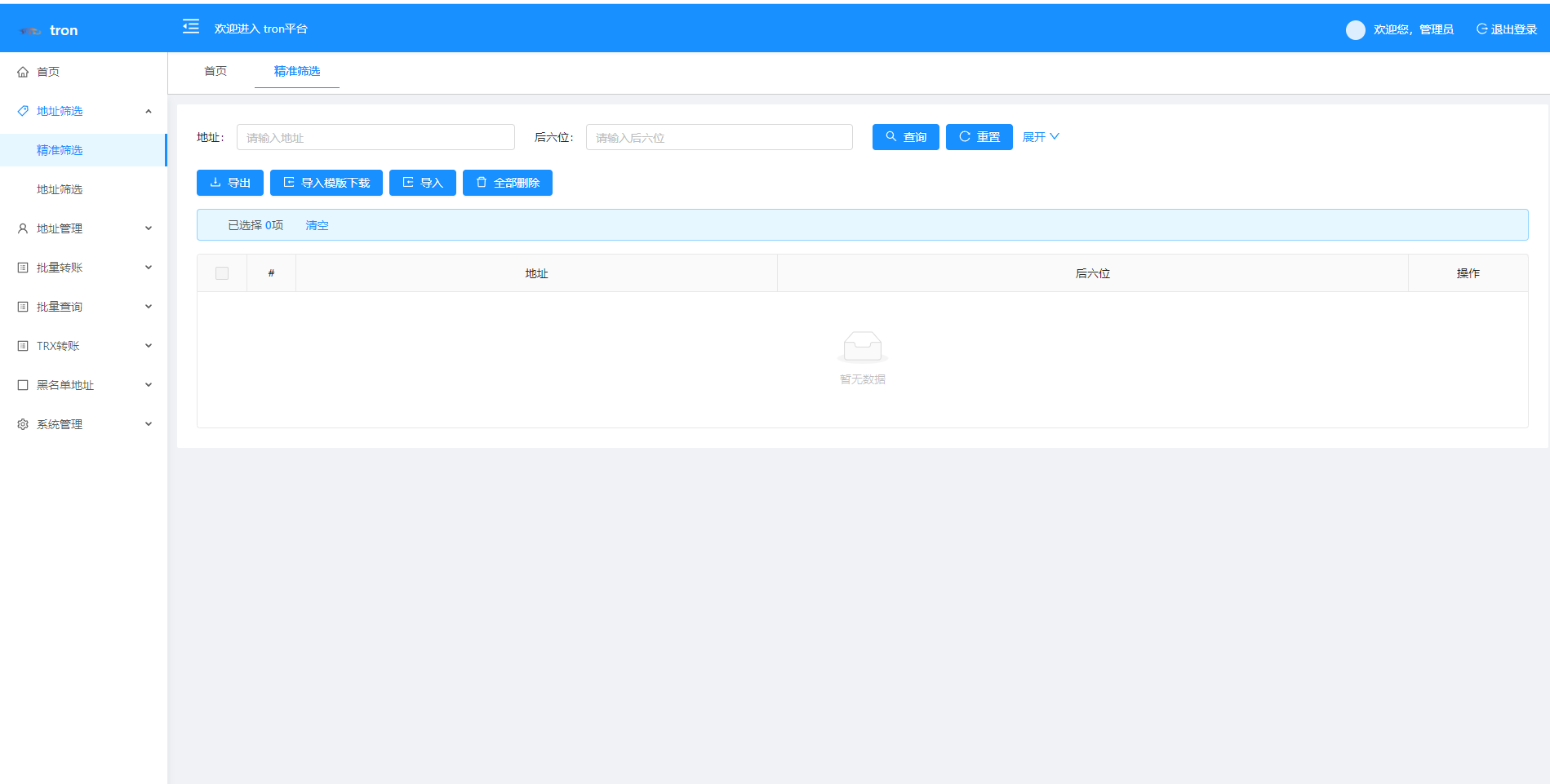Click the 查询 search button
Viewport: 1550px width, 784px height.
pyautogui.click(x=905, y=137)
